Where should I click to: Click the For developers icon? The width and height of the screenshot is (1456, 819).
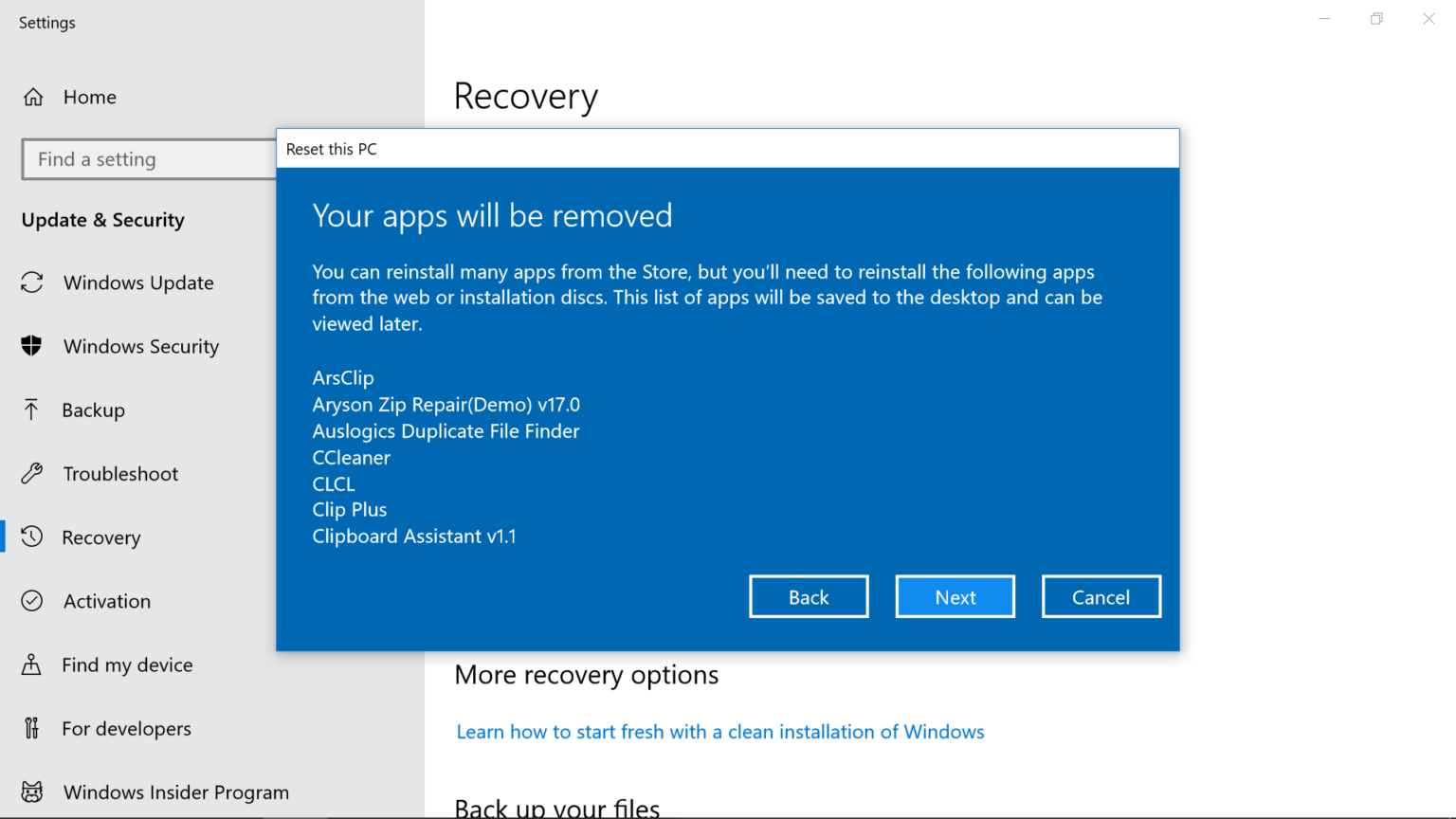pyautogui.click(x=31, y=728)
